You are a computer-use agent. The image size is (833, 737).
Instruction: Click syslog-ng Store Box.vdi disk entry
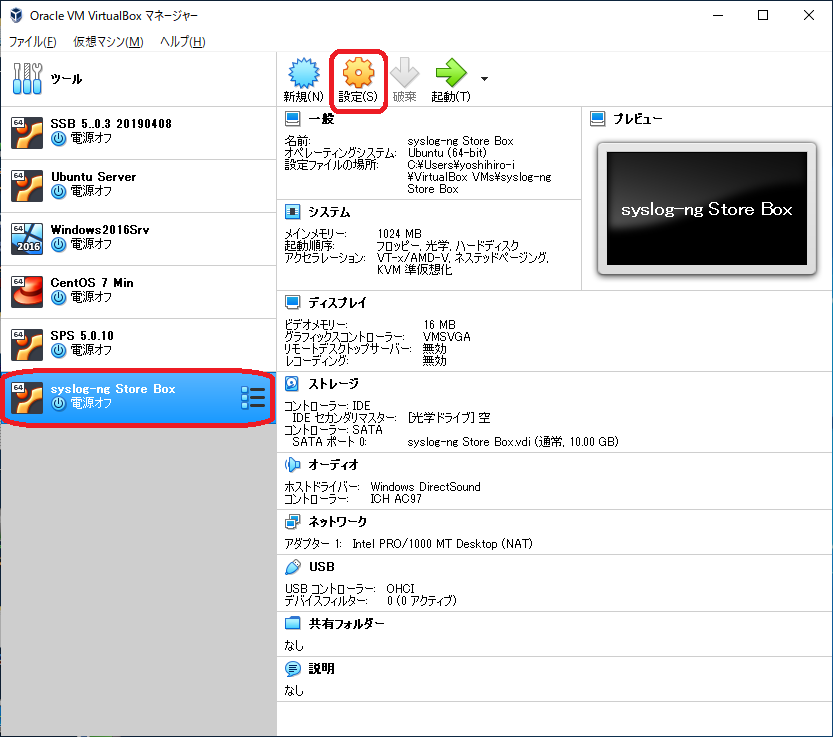click(x=513, y=442)
